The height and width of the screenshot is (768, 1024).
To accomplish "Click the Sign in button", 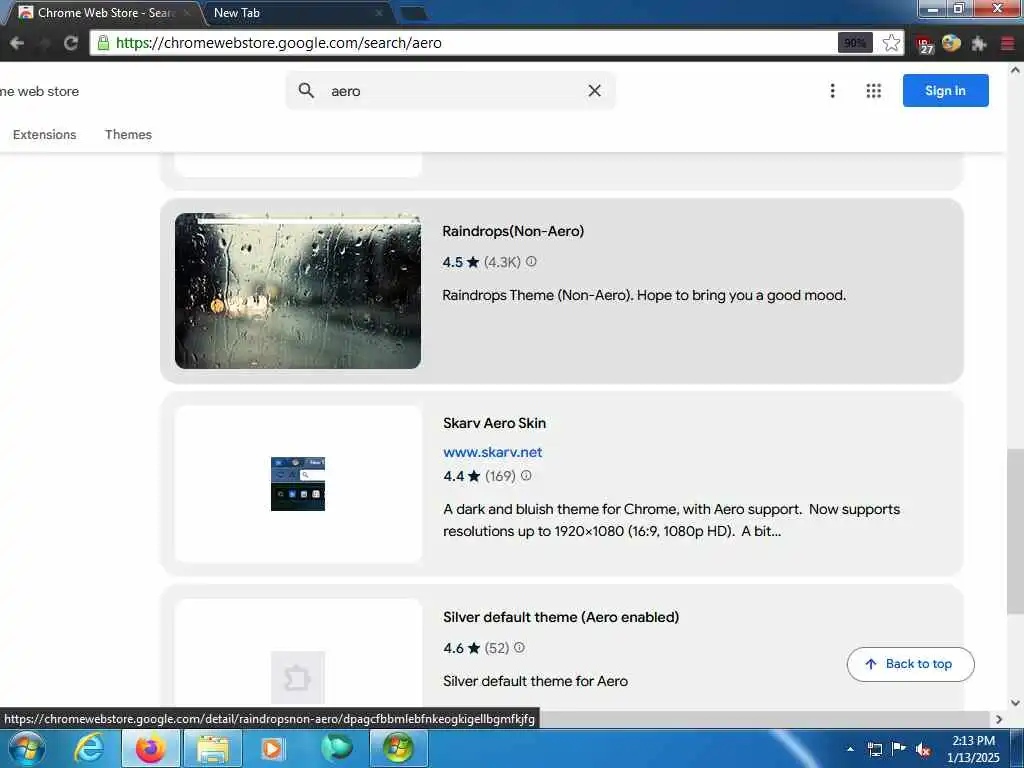I will point(945,91).
